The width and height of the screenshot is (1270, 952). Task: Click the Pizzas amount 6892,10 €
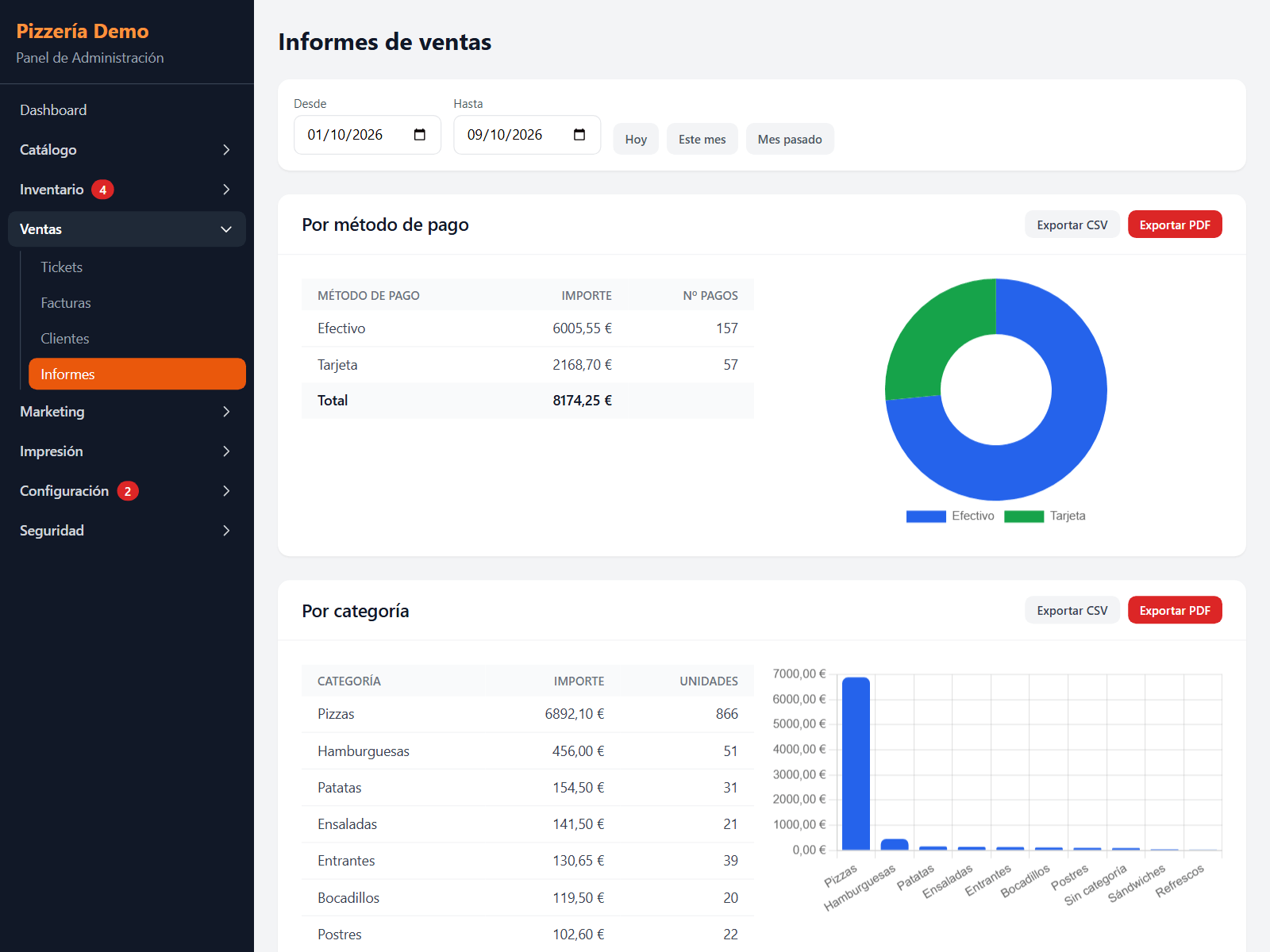point(575,714)
